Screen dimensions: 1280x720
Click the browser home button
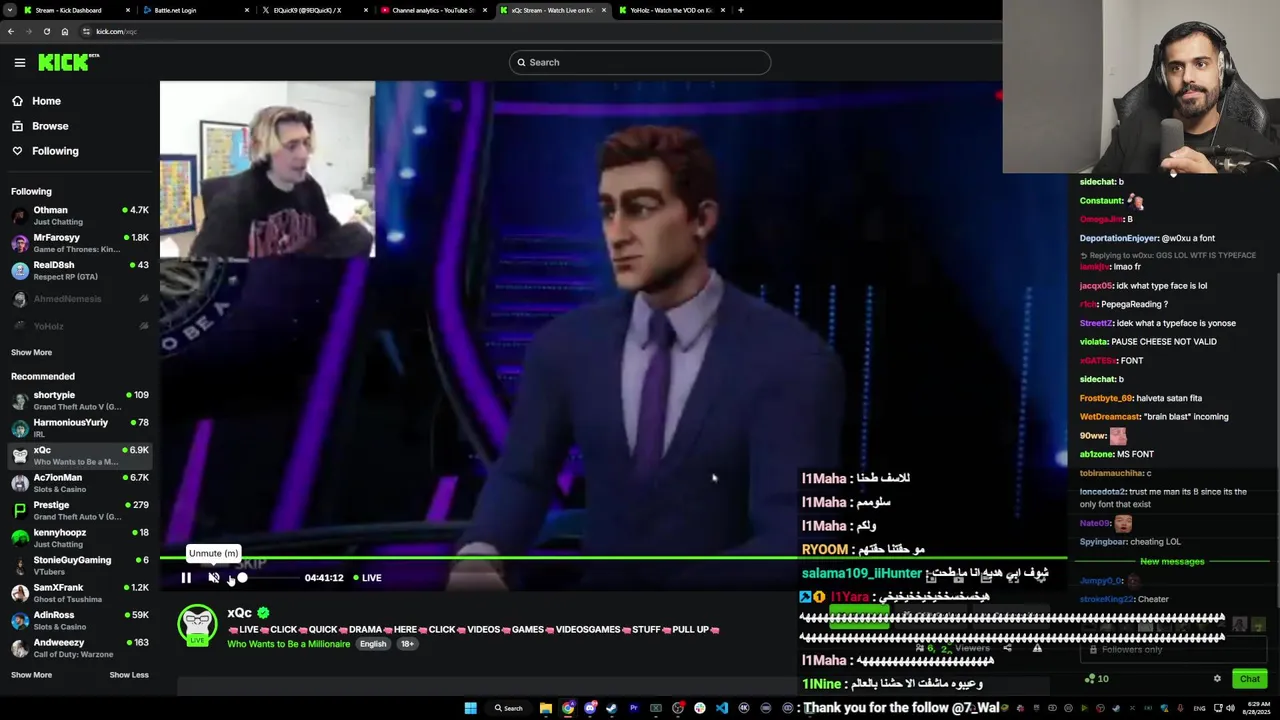coord(64,31)
